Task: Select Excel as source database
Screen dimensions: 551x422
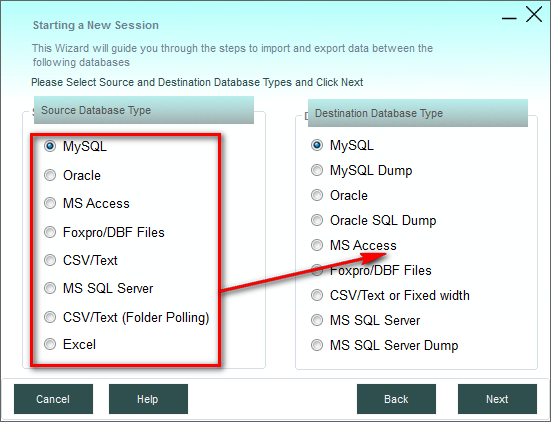Action: [50, 344]
